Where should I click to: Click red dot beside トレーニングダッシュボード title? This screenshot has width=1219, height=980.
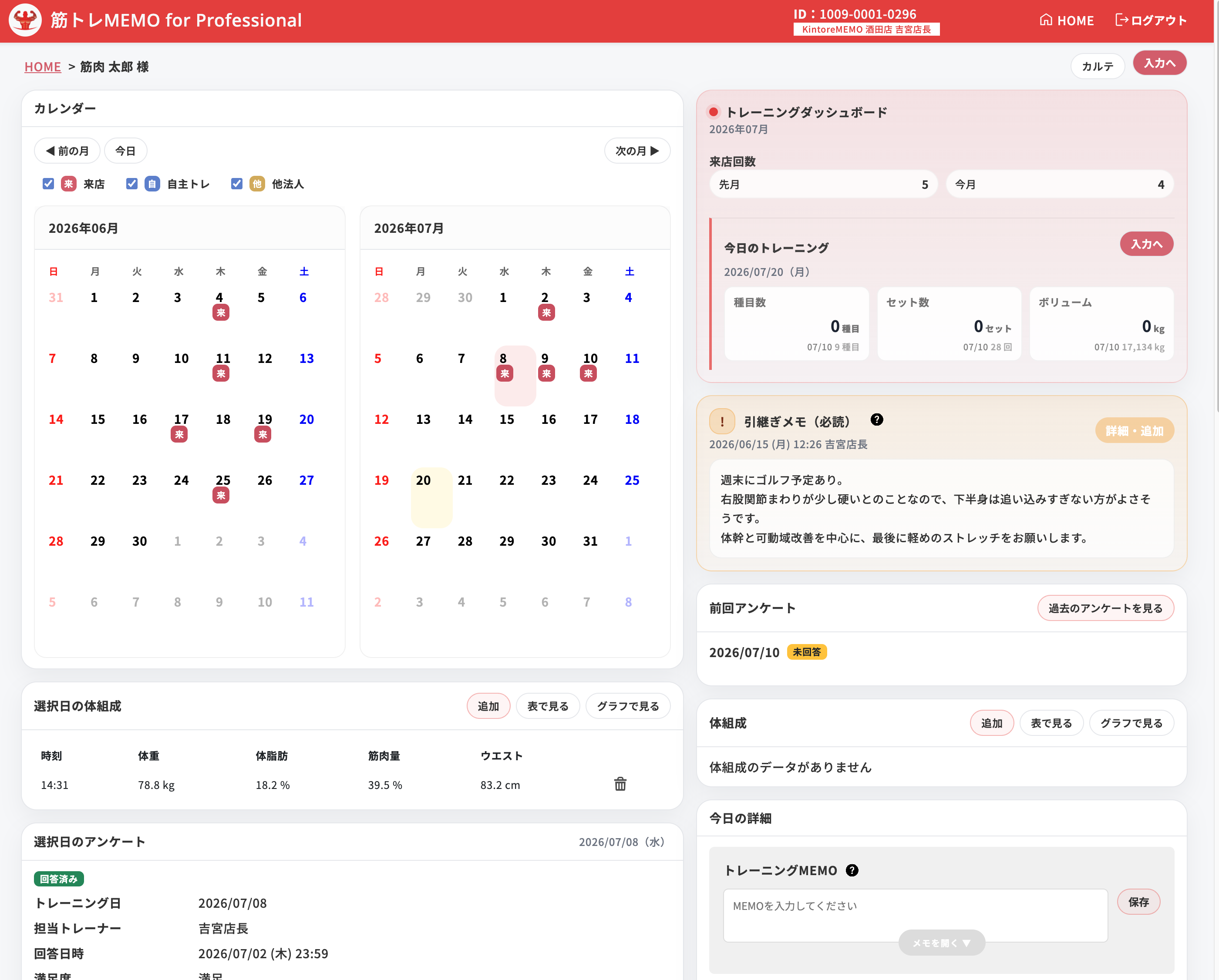coord(714,112)
